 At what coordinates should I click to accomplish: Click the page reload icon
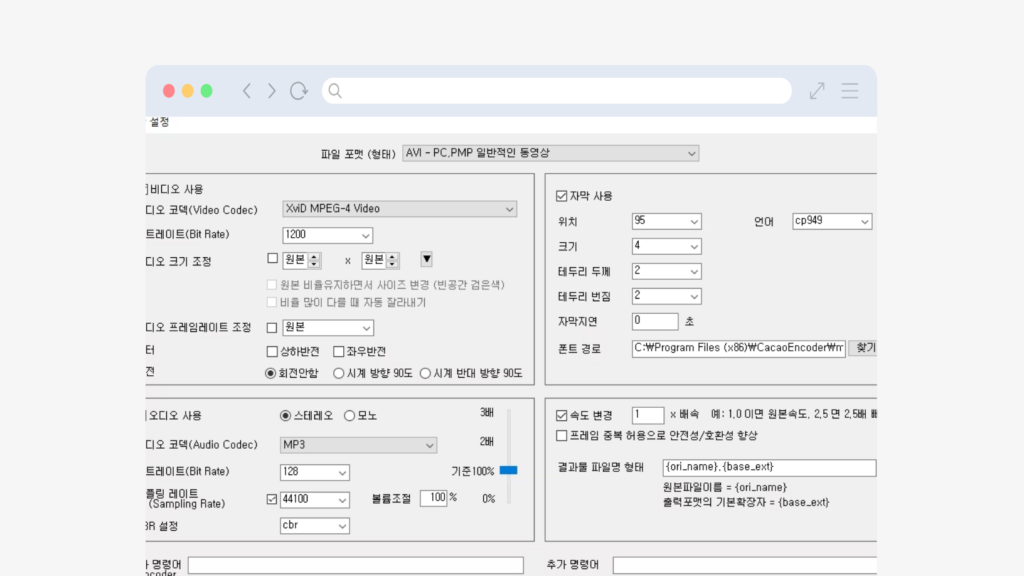point(298,90)
